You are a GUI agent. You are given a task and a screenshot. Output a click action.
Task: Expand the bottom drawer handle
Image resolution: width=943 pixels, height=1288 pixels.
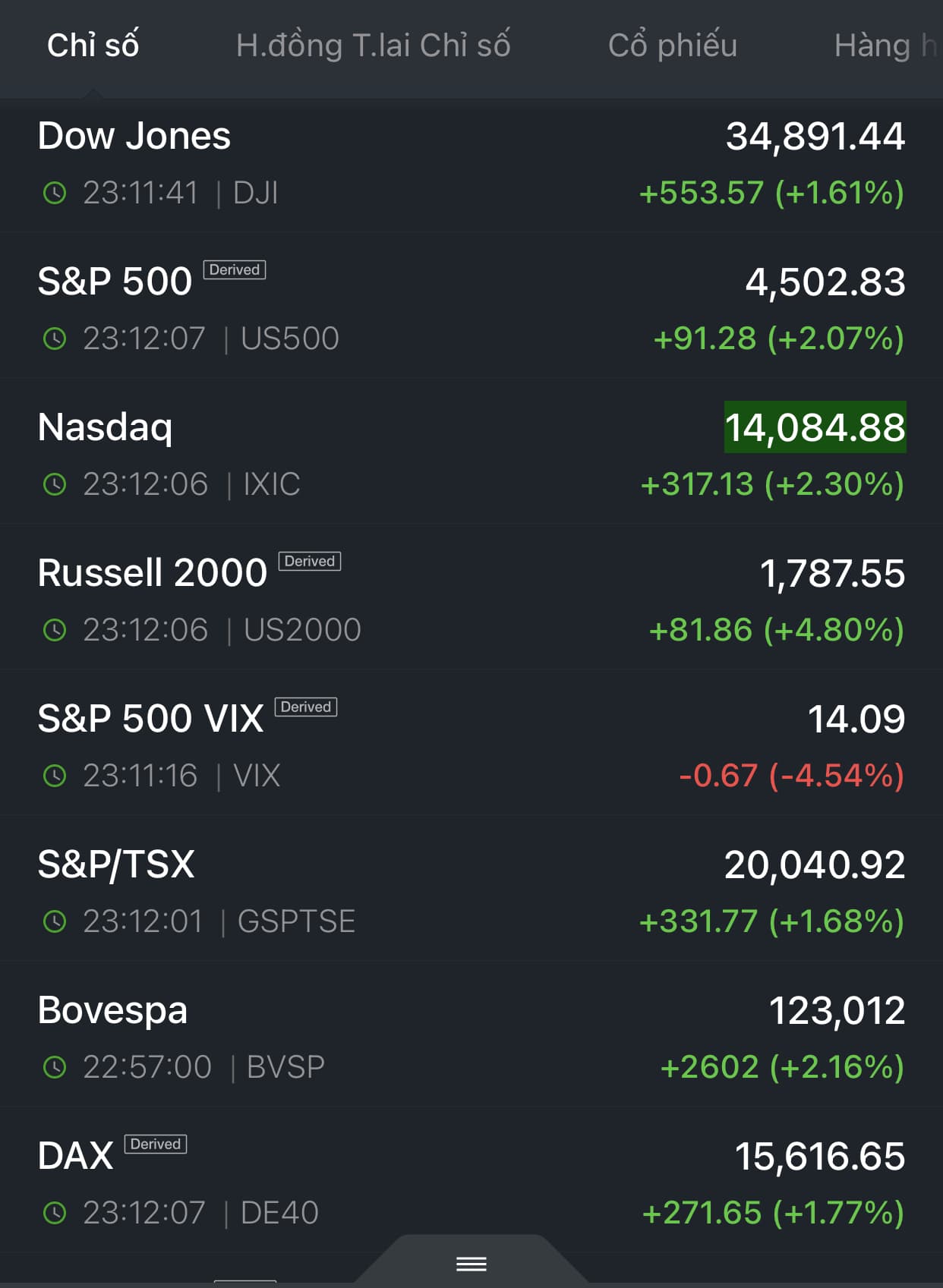[x=471, y=1264]
